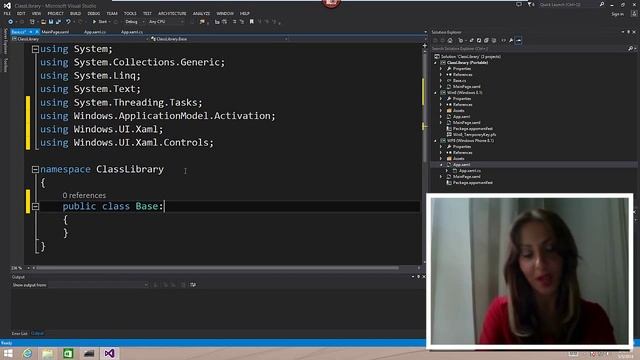
Task: Click the feedback icon in the title bar
Action: 519,4
